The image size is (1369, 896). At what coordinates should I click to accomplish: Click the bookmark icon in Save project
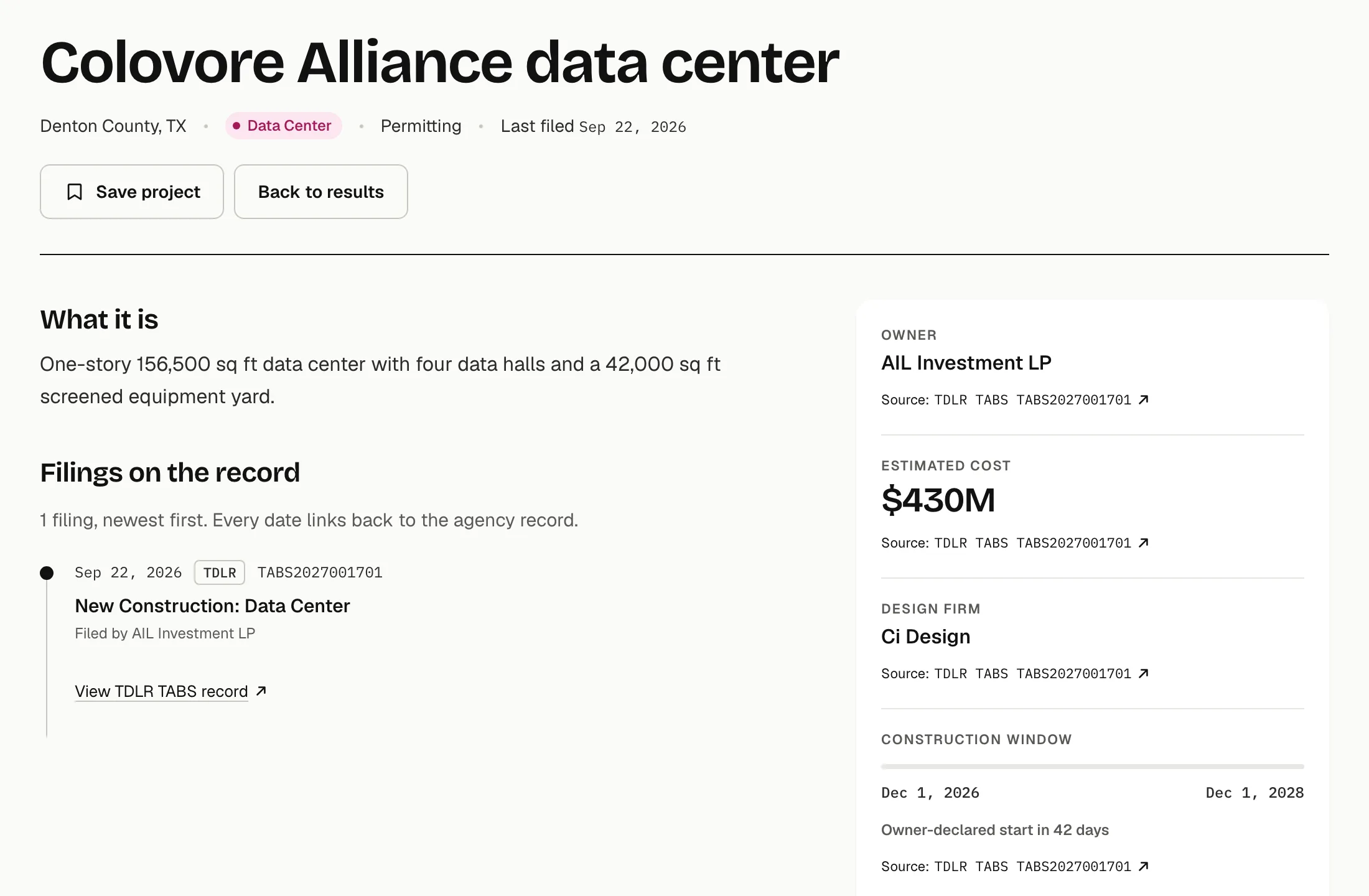pos(75,192)
